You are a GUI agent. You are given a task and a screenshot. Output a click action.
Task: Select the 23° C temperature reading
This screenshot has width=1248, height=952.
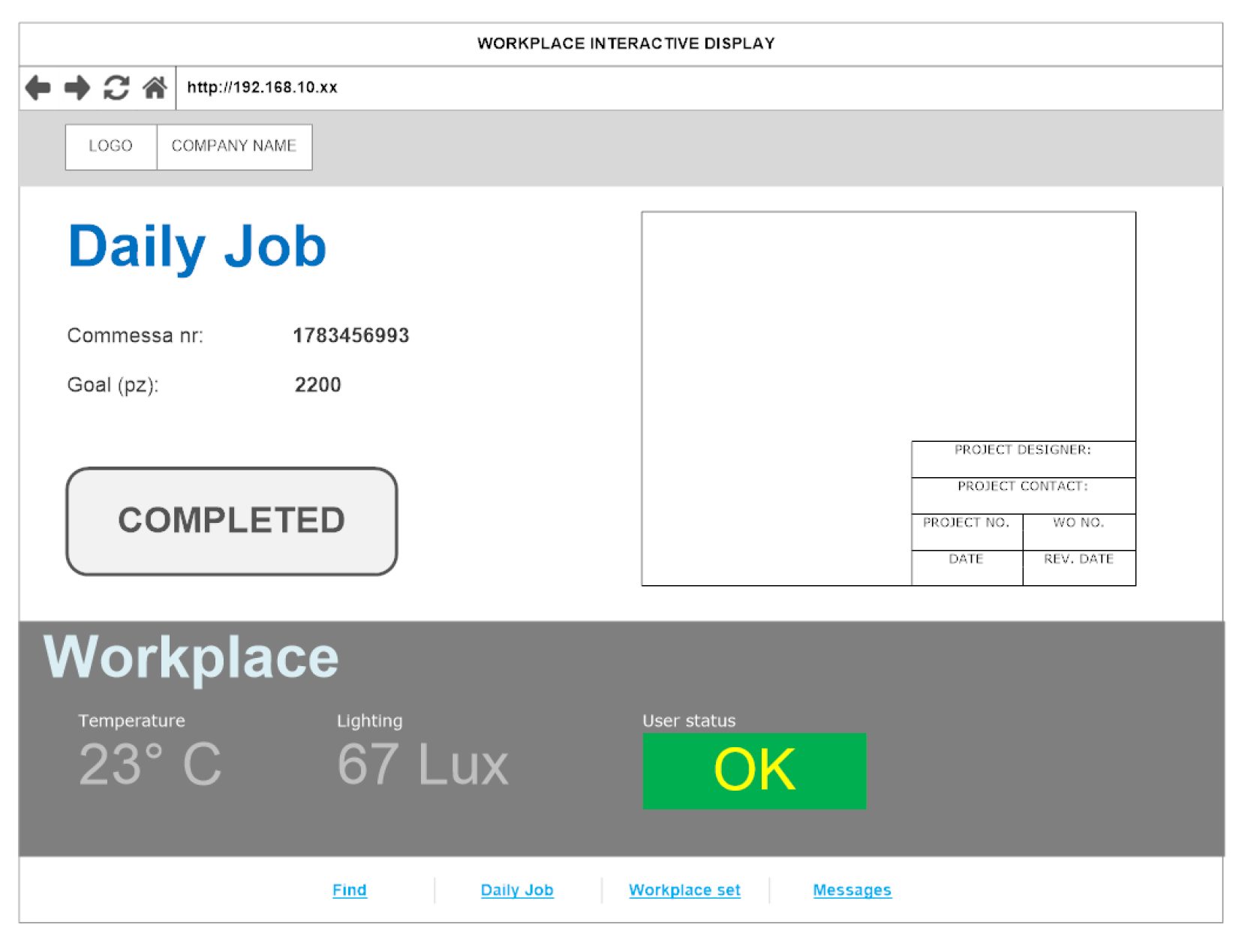[x=150, y=764]
